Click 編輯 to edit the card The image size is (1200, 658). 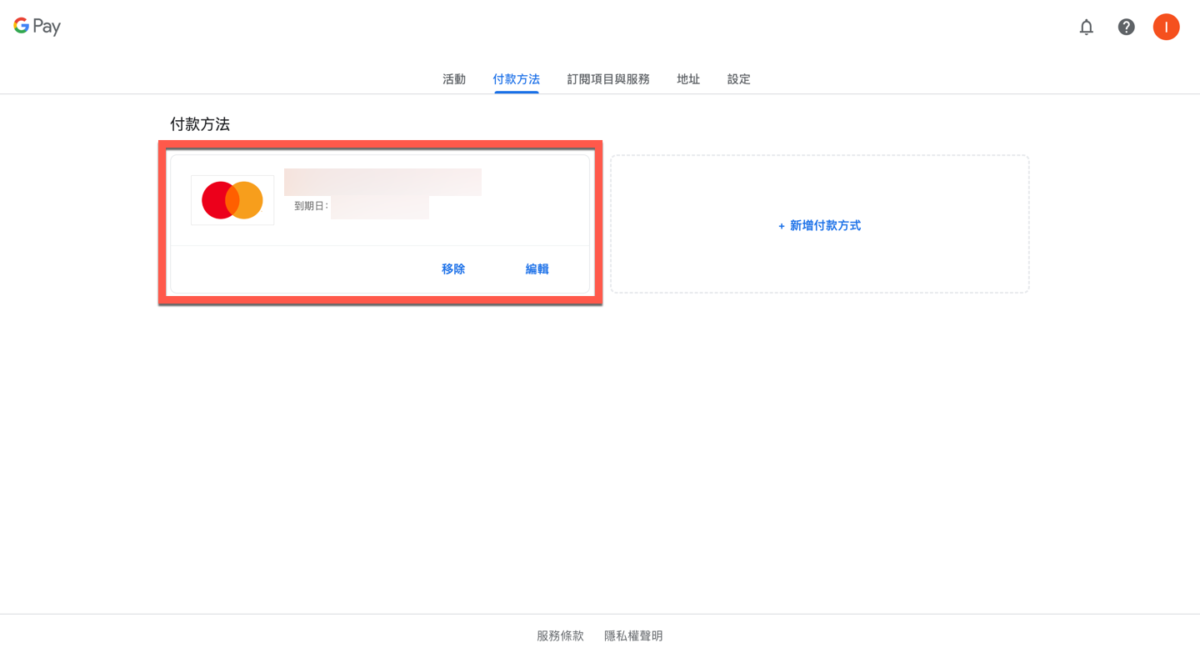pyautogui.click(x=537, y=269)
